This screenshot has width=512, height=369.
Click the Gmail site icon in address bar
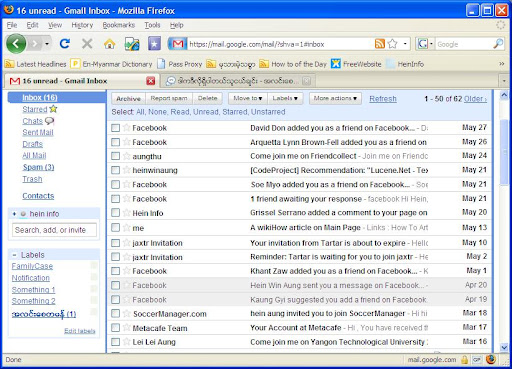178,44
